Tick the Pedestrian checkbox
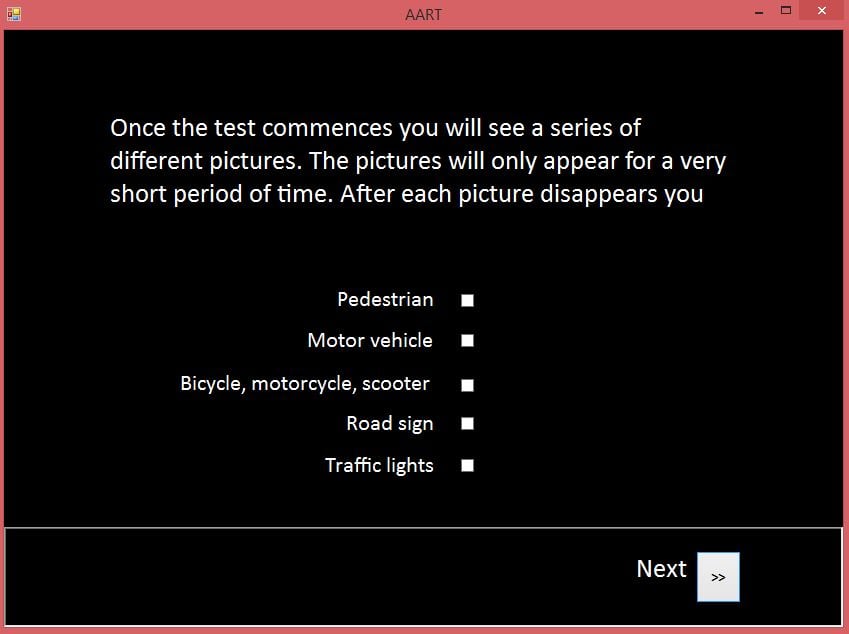Screen dimensions: 849x634 point(467,300)
